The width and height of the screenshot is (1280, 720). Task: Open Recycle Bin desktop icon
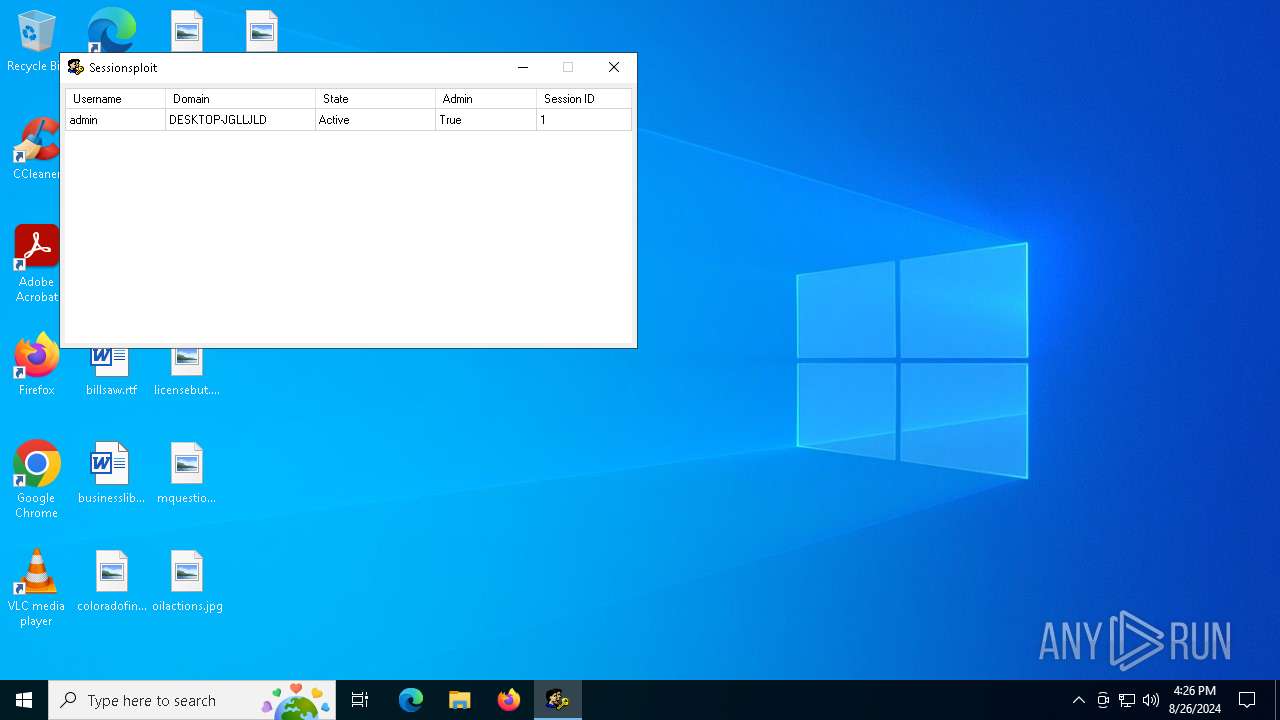(x=34, y=42)
